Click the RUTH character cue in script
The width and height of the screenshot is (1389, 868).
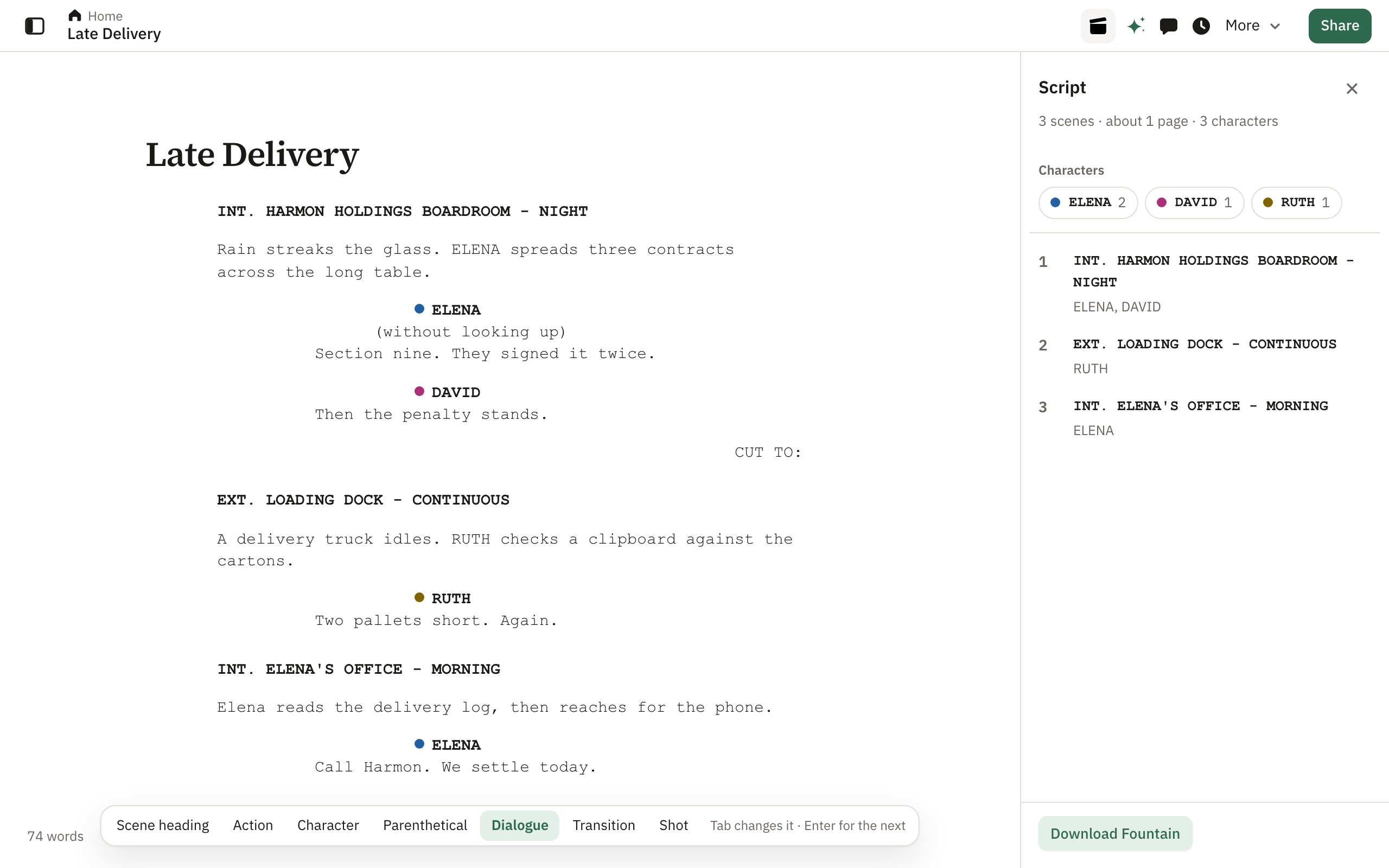pyautogui.click(x=450, y=599)
